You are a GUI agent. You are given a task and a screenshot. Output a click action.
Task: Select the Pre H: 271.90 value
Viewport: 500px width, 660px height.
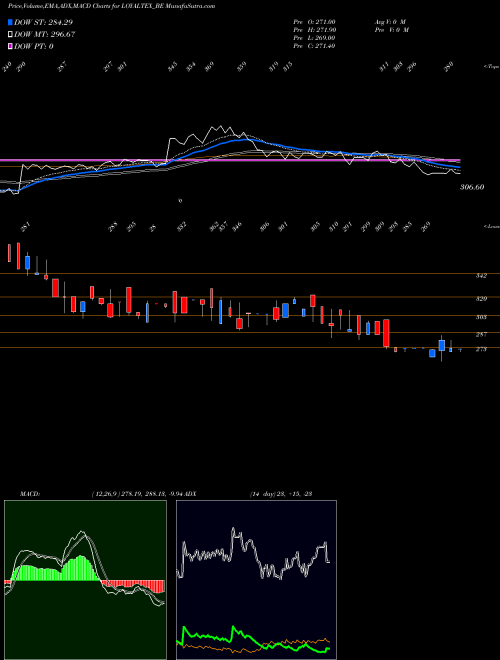click(x=314, y=30)
